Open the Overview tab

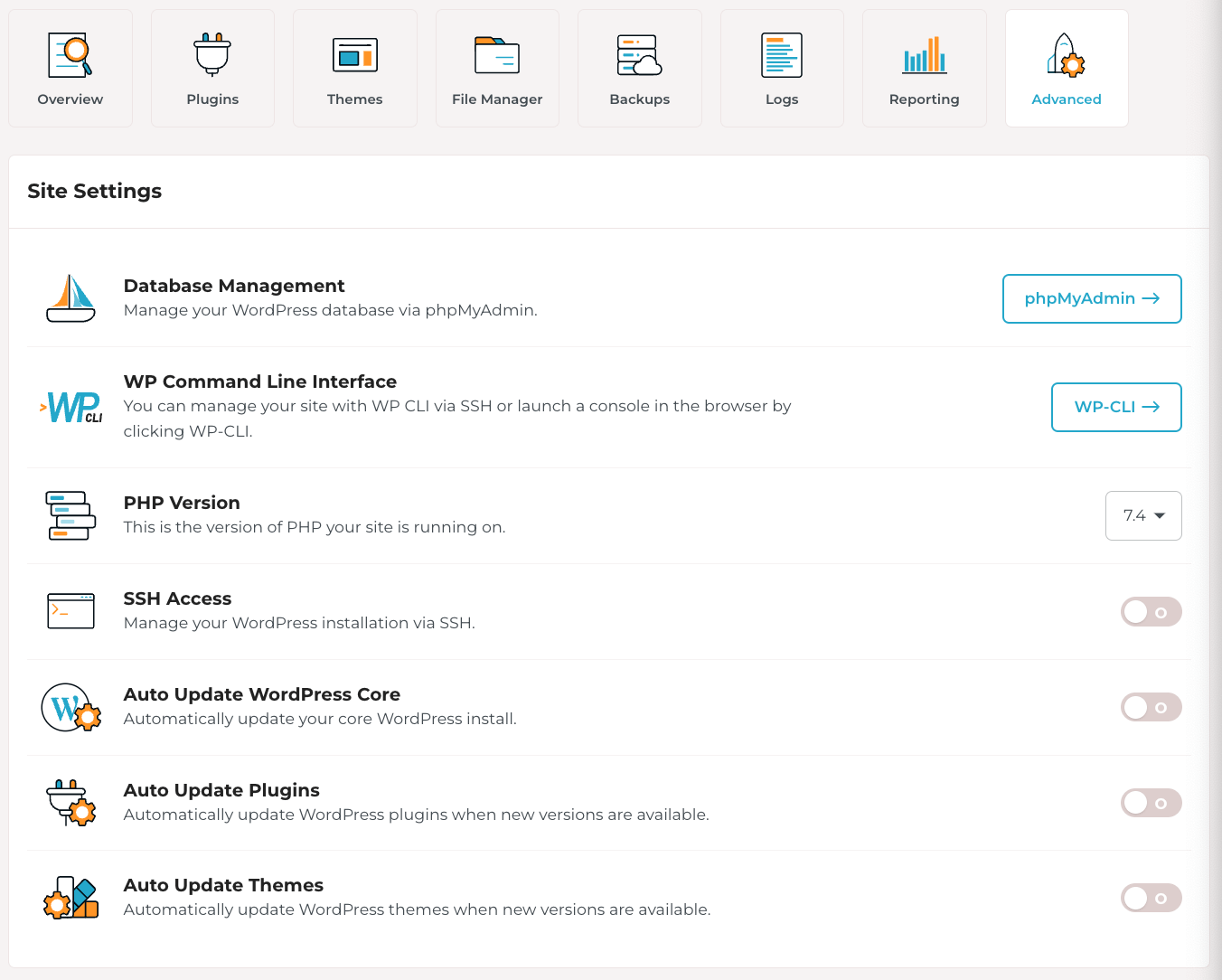[x=70, y=69]
